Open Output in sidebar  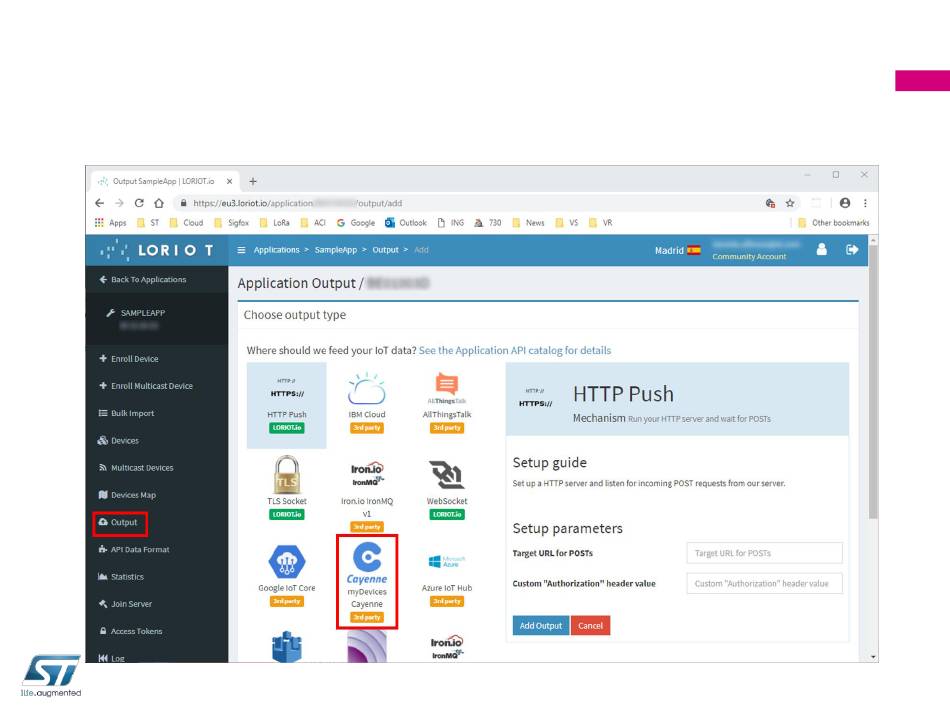pos(119,522)
